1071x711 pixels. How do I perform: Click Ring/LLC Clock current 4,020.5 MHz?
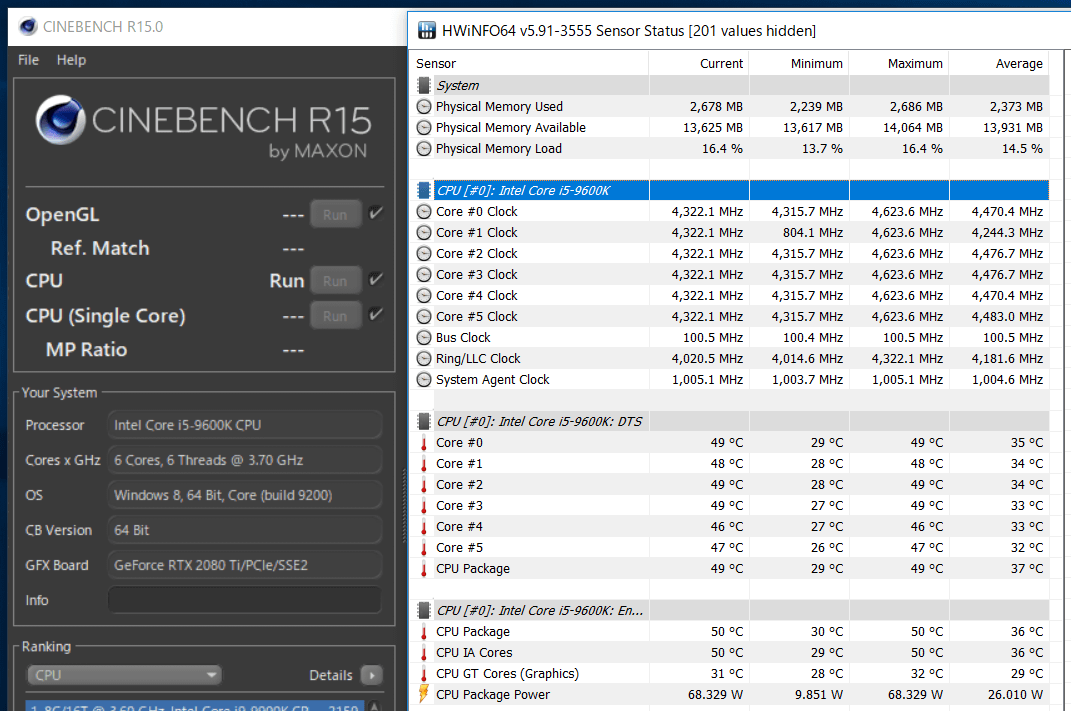coord(707,359)
